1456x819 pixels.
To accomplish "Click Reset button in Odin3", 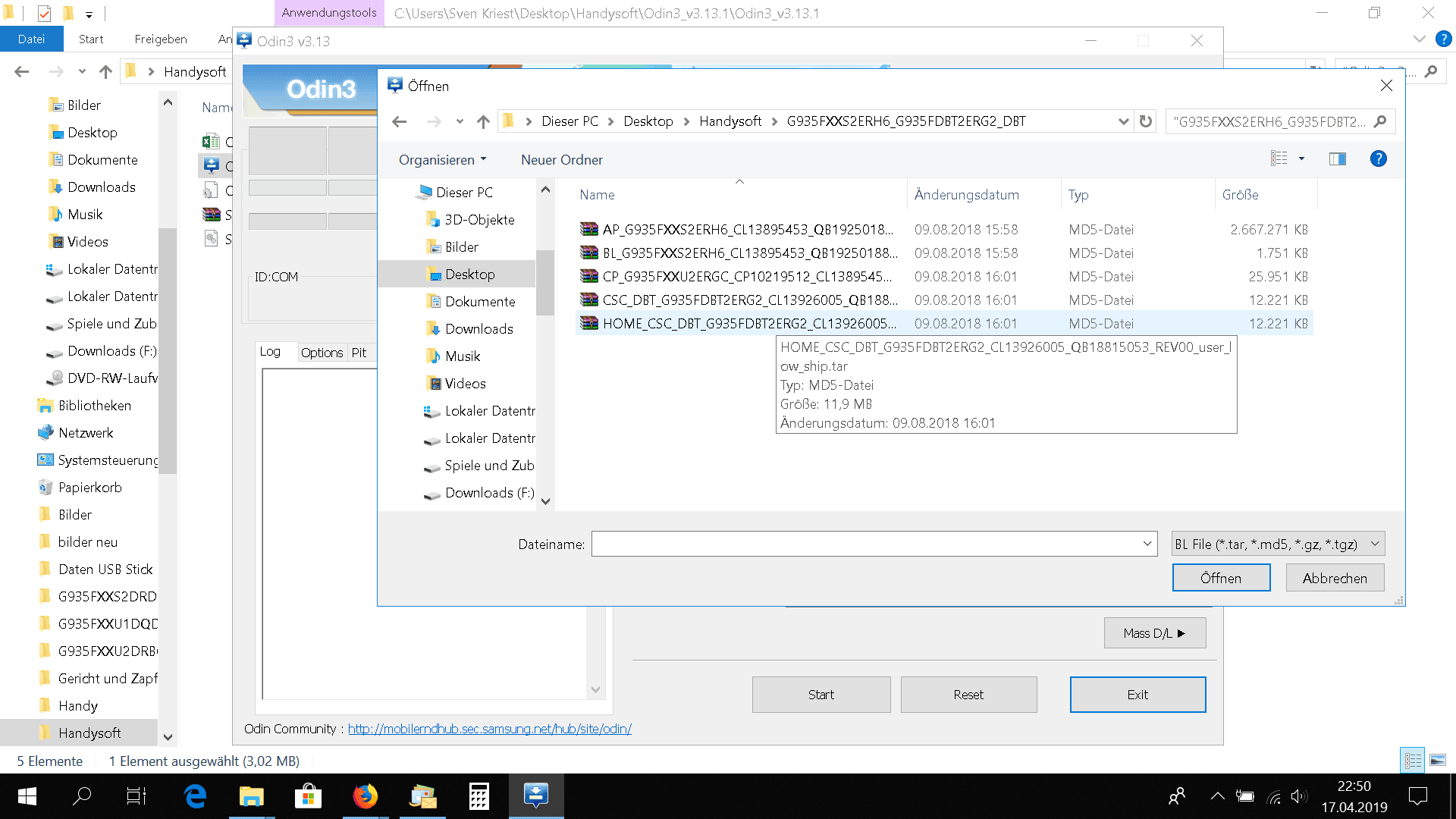I will pos(968,695).
